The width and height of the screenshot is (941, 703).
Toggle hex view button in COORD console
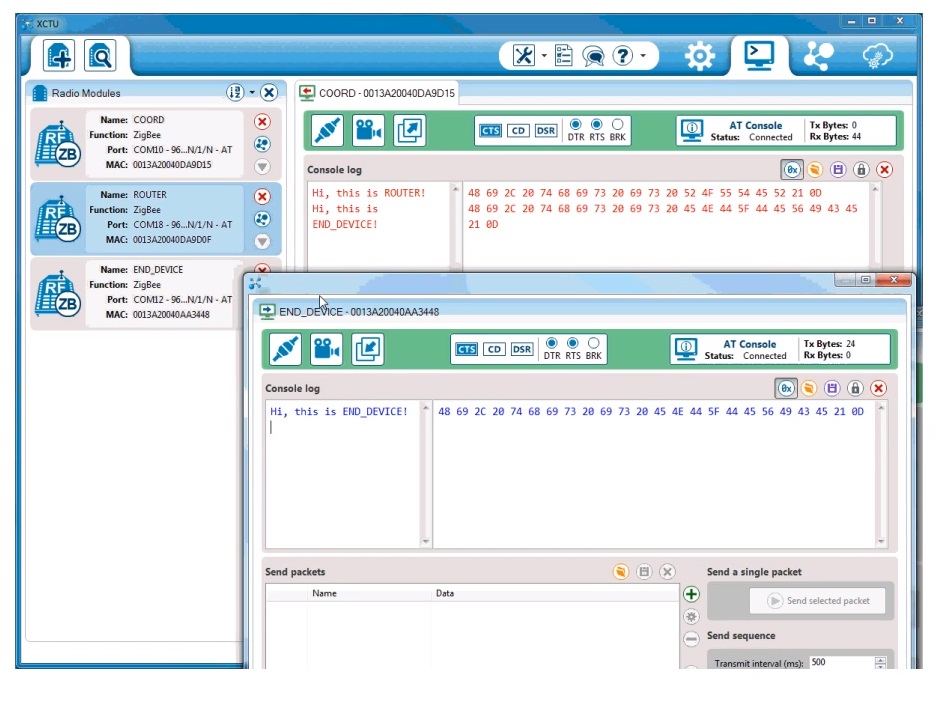pos(792,170)
